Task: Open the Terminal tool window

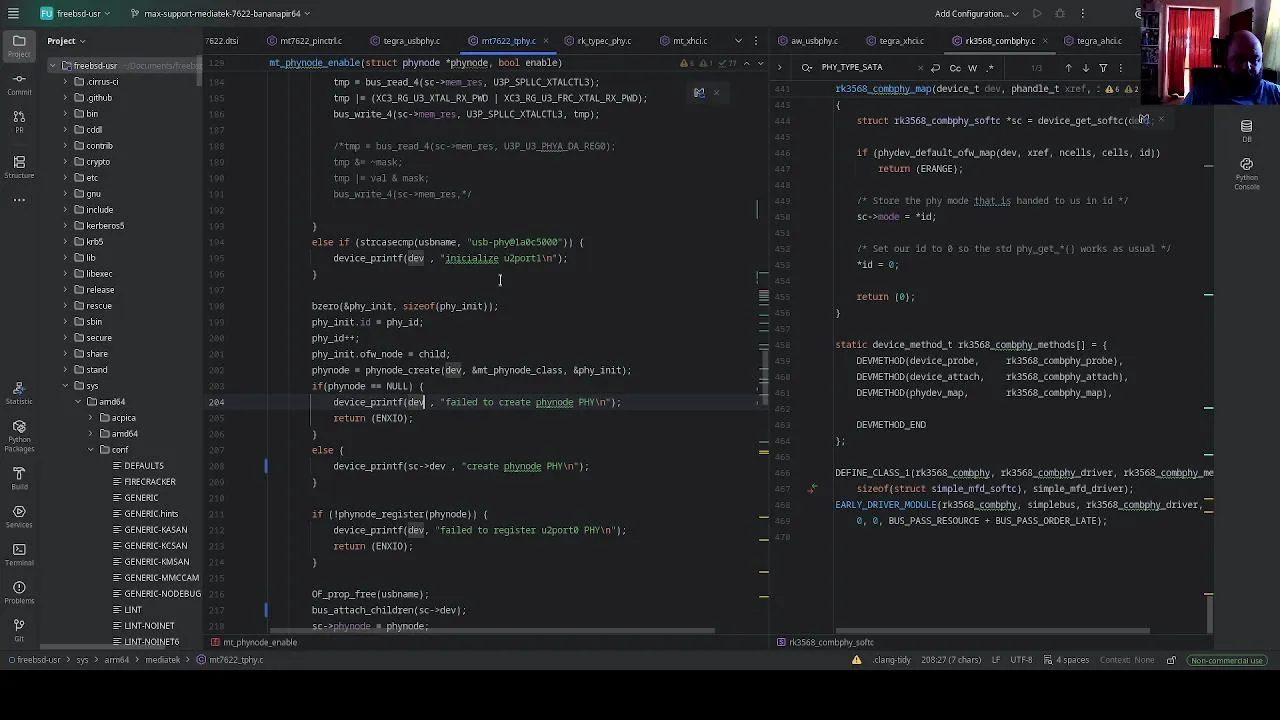Action: click(x=19, y=554)
